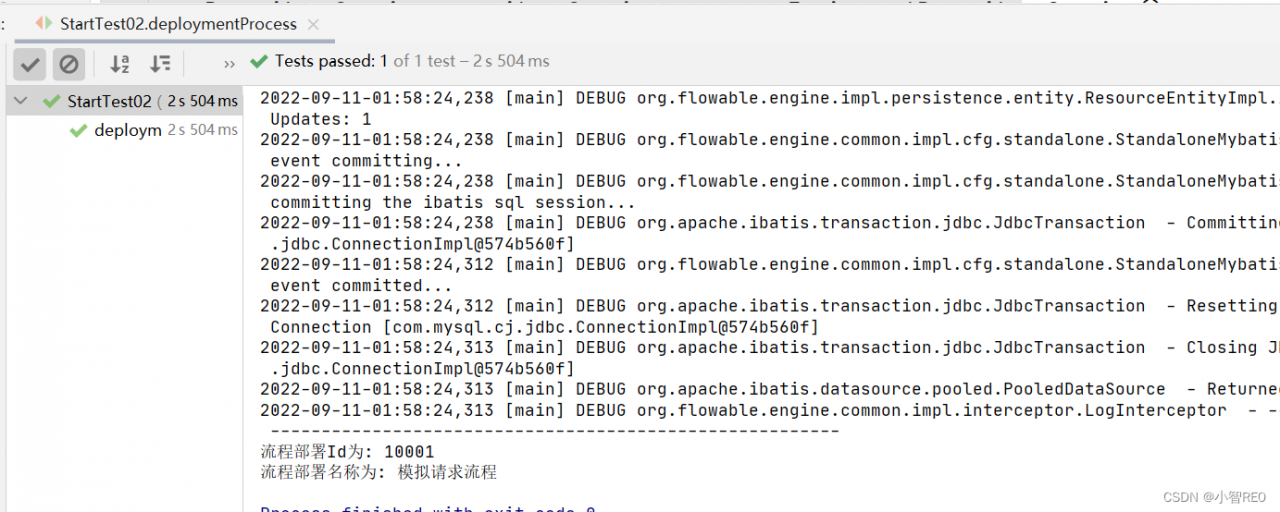Click the green Tests passed checkmark icon
Screen dimensions: 1280x512
pos(259,62)
